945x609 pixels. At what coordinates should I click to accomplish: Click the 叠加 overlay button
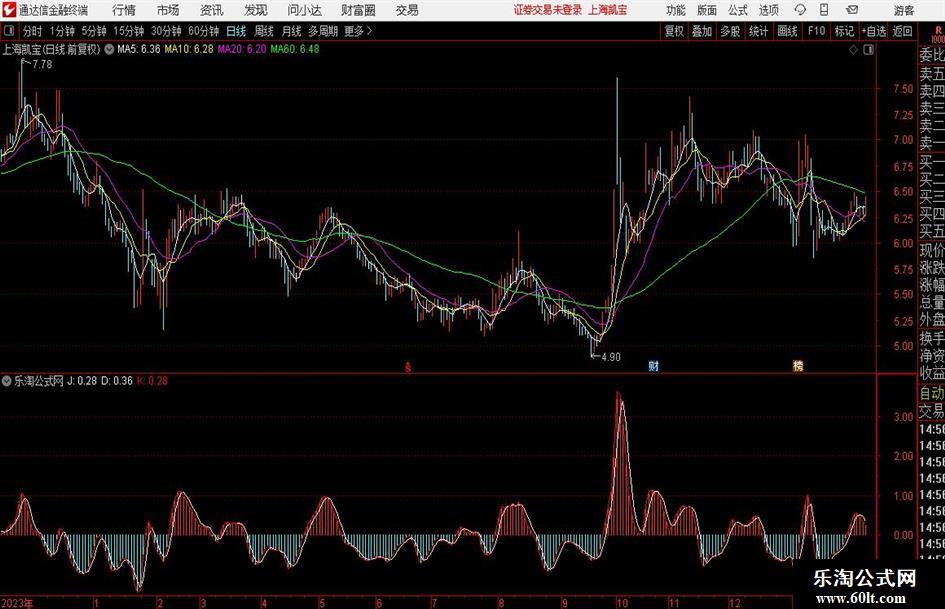(702, 31)
